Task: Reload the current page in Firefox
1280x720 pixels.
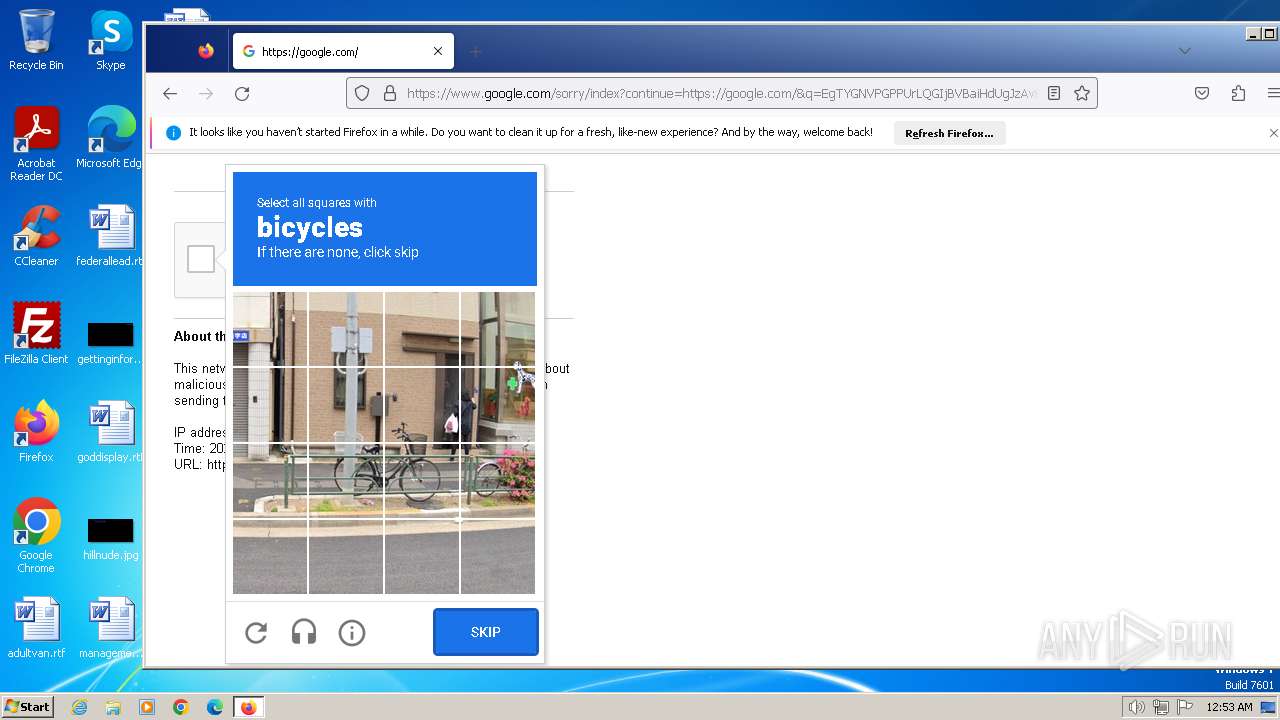Action: (242, 93)
